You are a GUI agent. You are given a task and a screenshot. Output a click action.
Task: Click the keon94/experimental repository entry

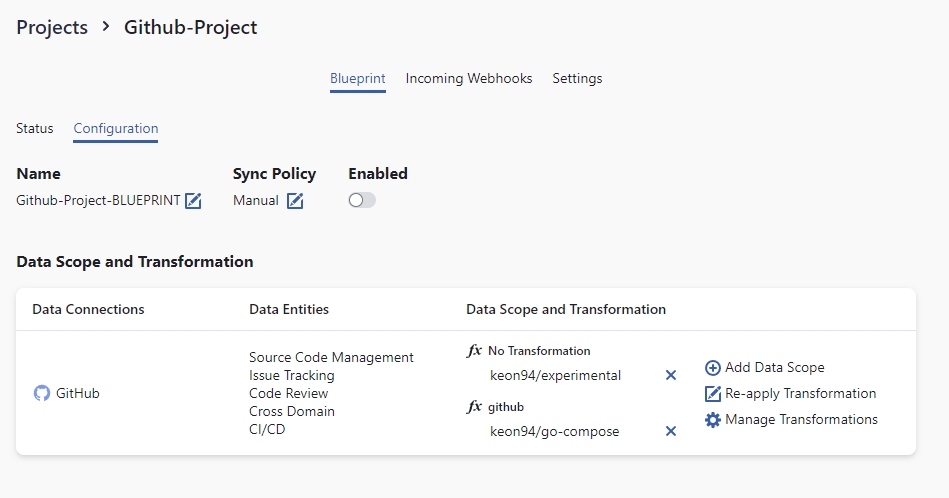556,376
